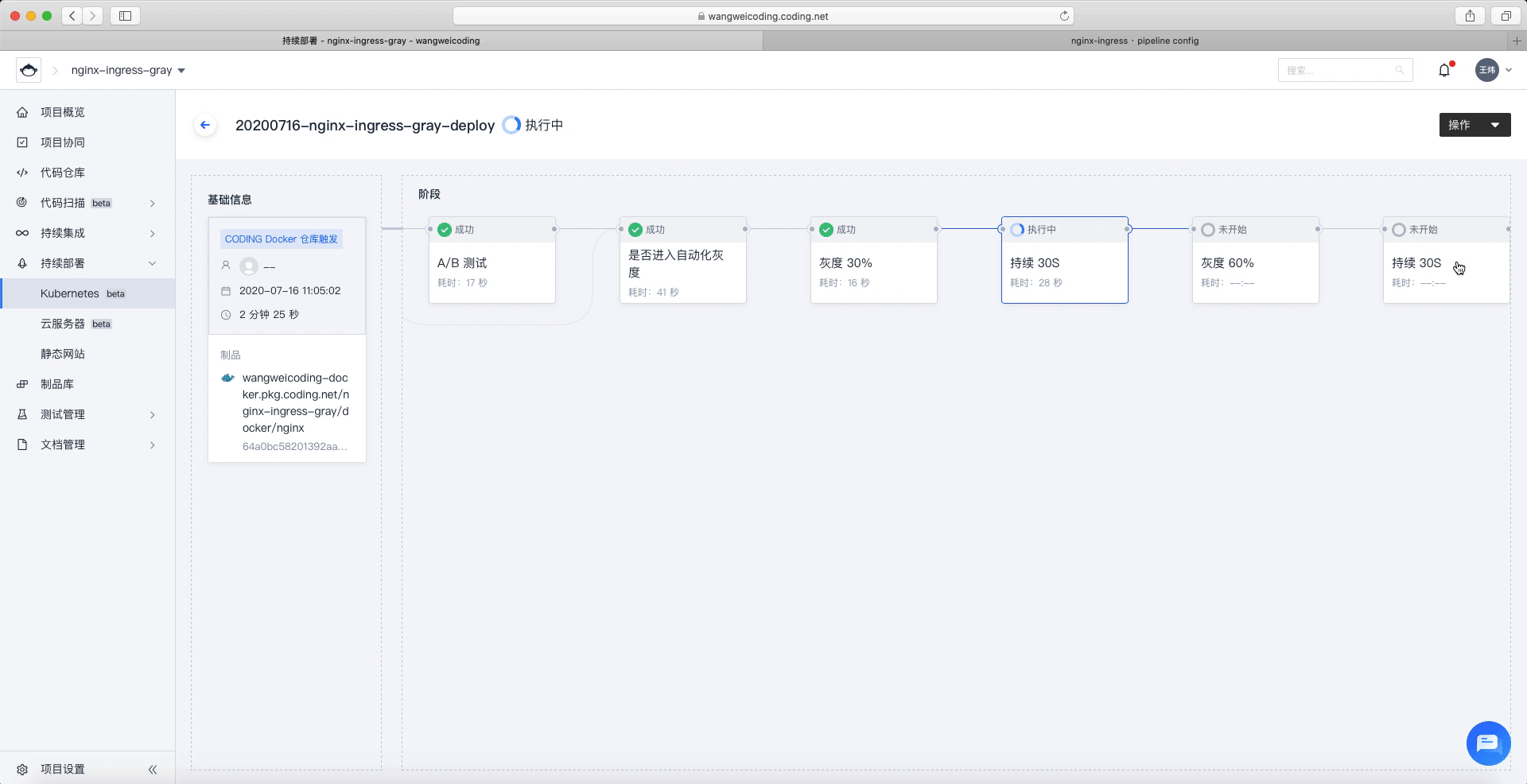Viewport: 1527px width, 784px height.
Task: Open 持续集成 sidebar item
Action: [87, 233]
